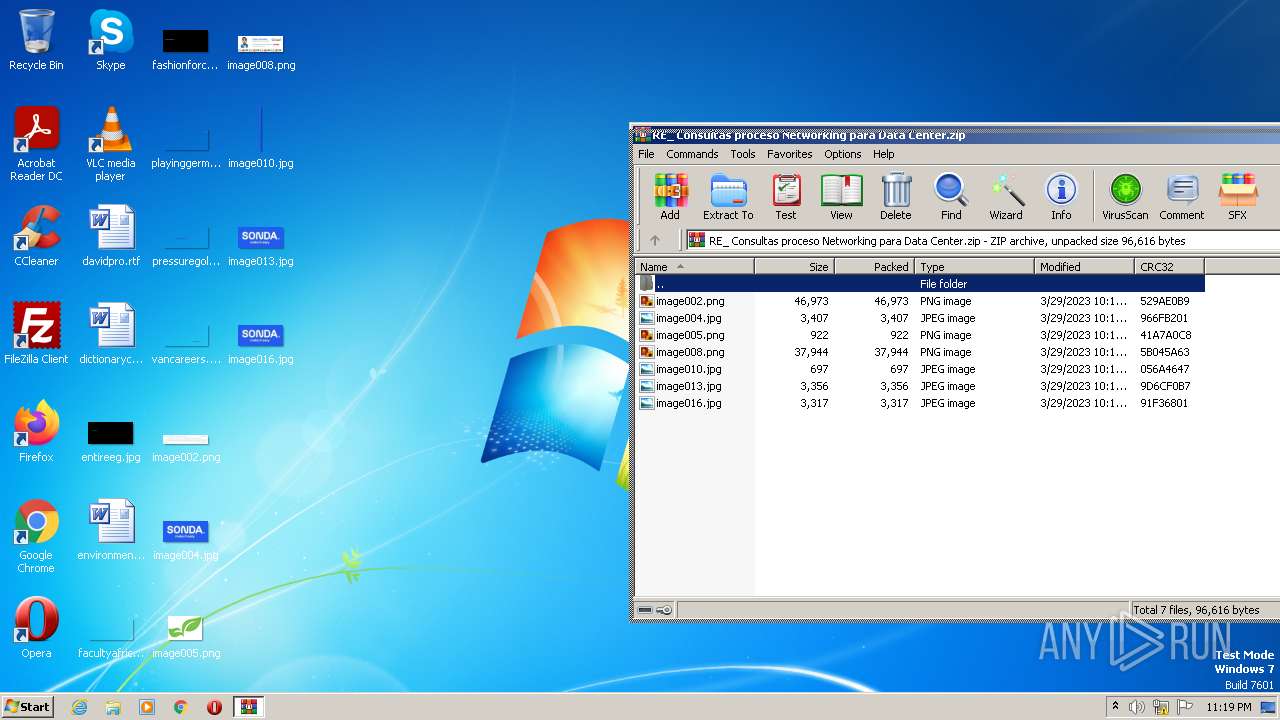Select image013.jpg in archive list
The width and height of the screenshot is (1280, 720).
[920, 386]
